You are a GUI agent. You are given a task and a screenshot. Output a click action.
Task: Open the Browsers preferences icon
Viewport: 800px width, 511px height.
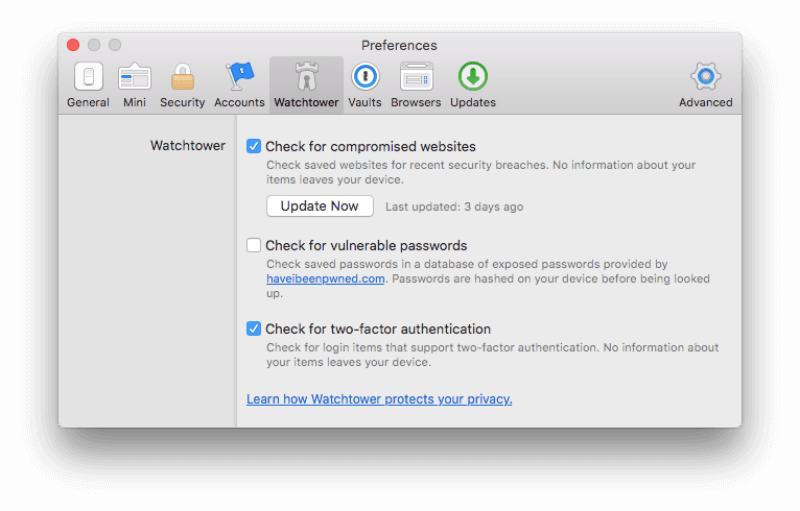(416, 76)
